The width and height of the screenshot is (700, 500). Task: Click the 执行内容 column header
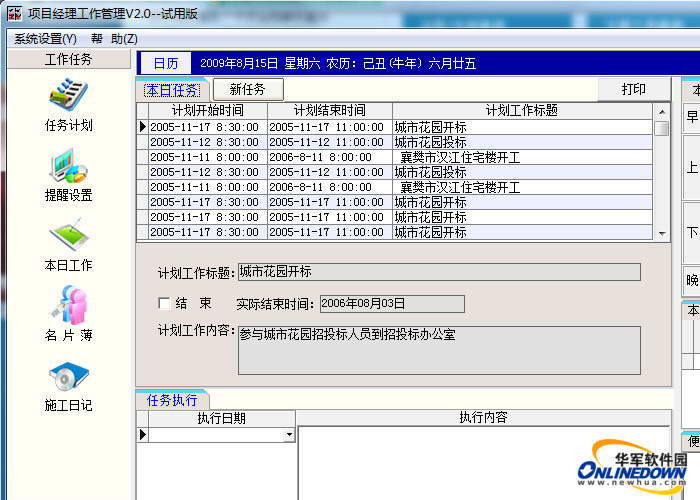click(x=484, y=417)
